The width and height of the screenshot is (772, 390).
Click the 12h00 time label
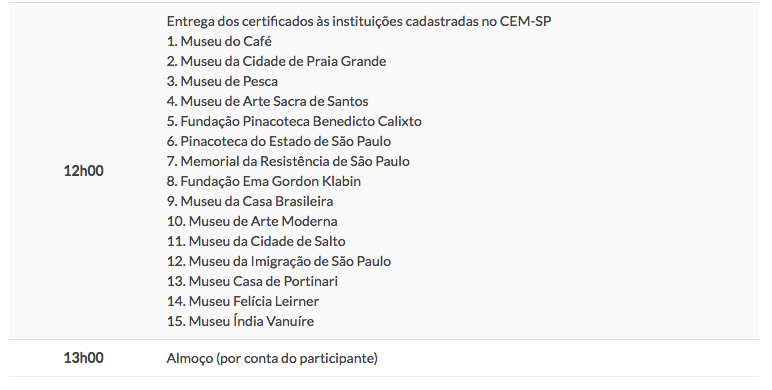84,171
